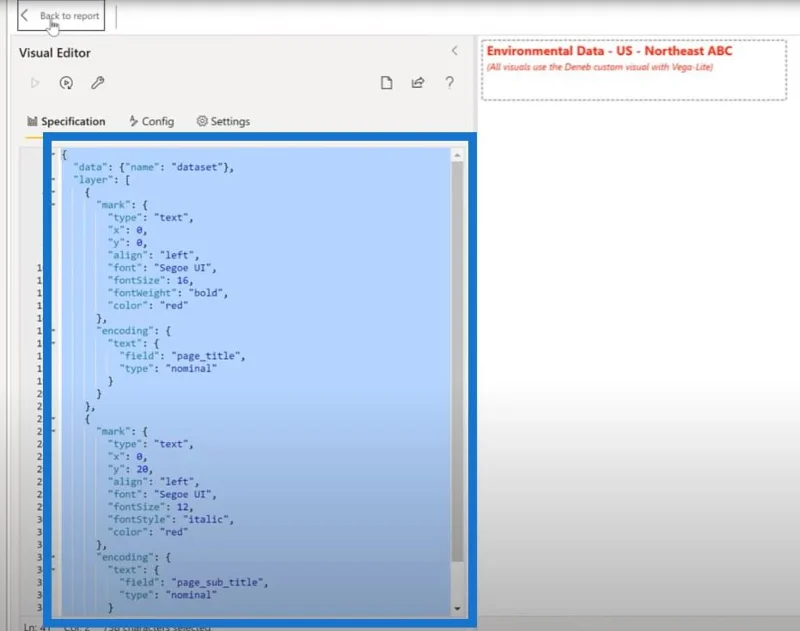The height and width of the screenshot is (631, 800).
Task: Collapse the first "encoding" block fold marker
Action: (x=53, y=331)
